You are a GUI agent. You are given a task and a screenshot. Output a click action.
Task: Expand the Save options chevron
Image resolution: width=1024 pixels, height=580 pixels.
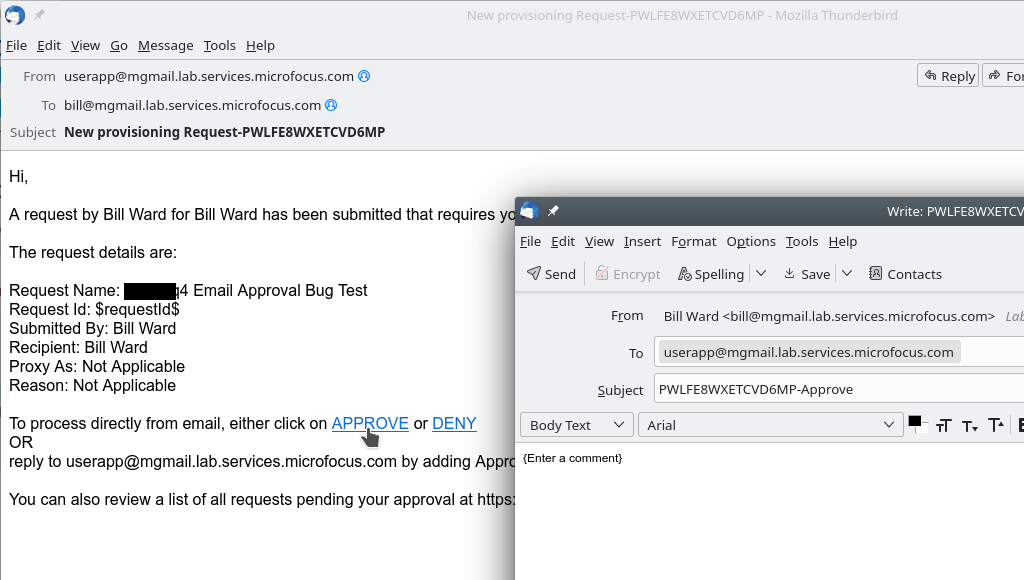pos(847,273)
